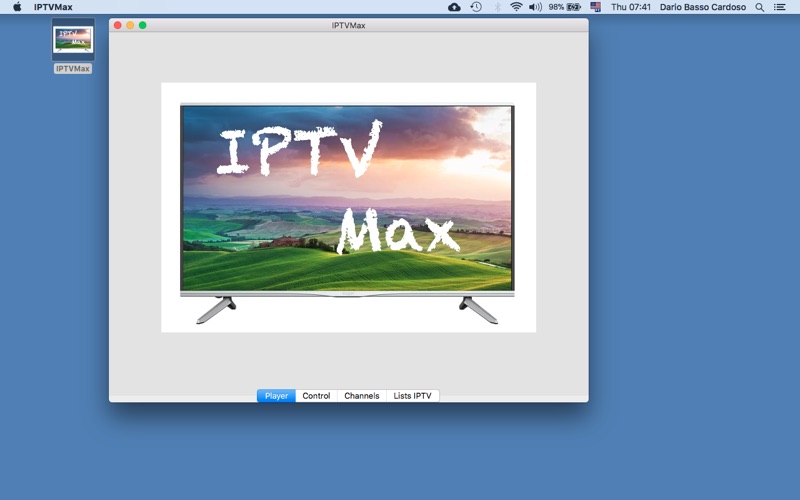Open the Control tab
800x500 pixels.
316,396
